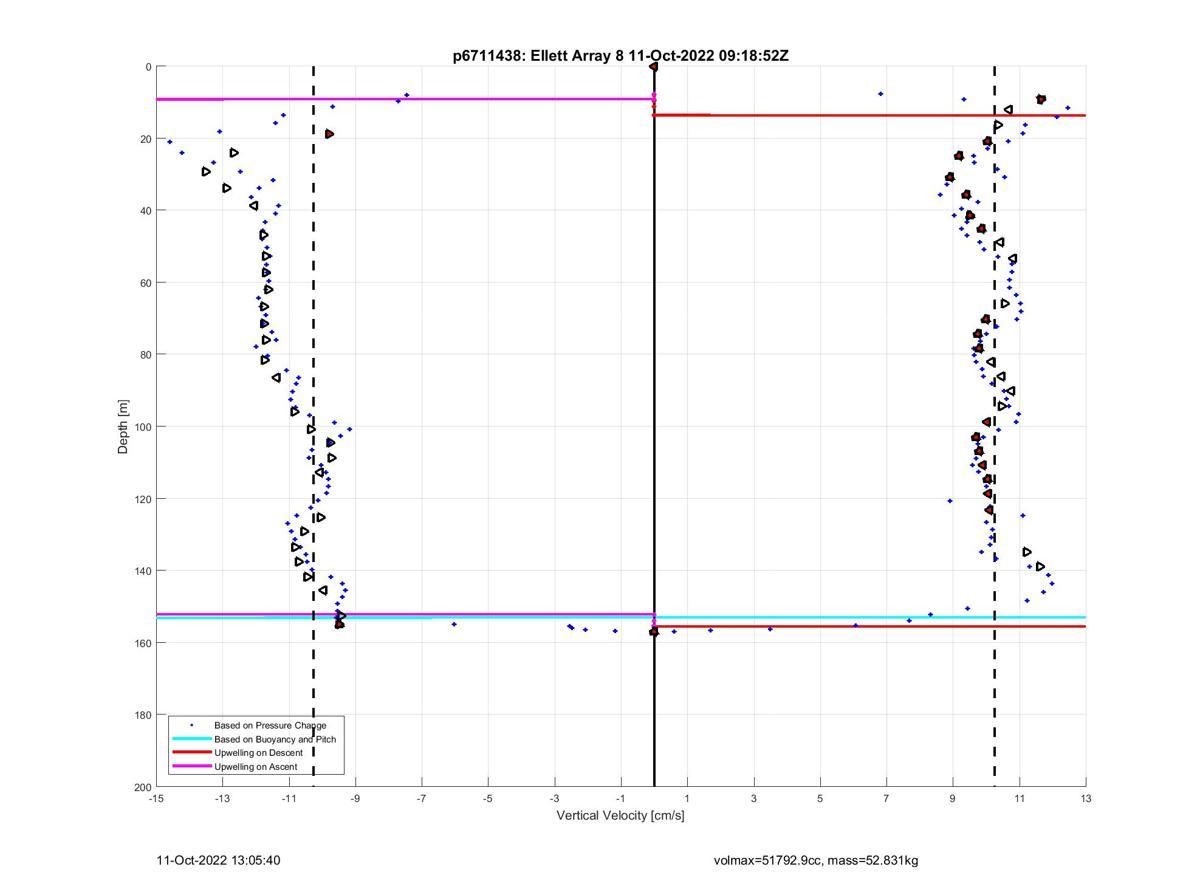
Task: Click y-axis tick label 200
Action: tap(142, 787)
